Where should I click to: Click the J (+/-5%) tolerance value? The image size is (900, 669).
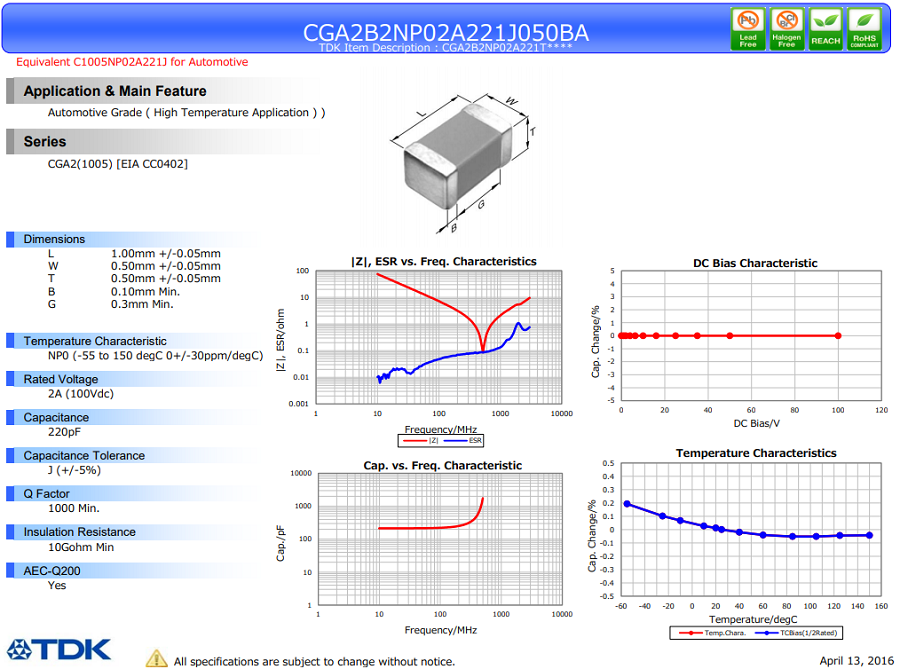click(74, 470)
